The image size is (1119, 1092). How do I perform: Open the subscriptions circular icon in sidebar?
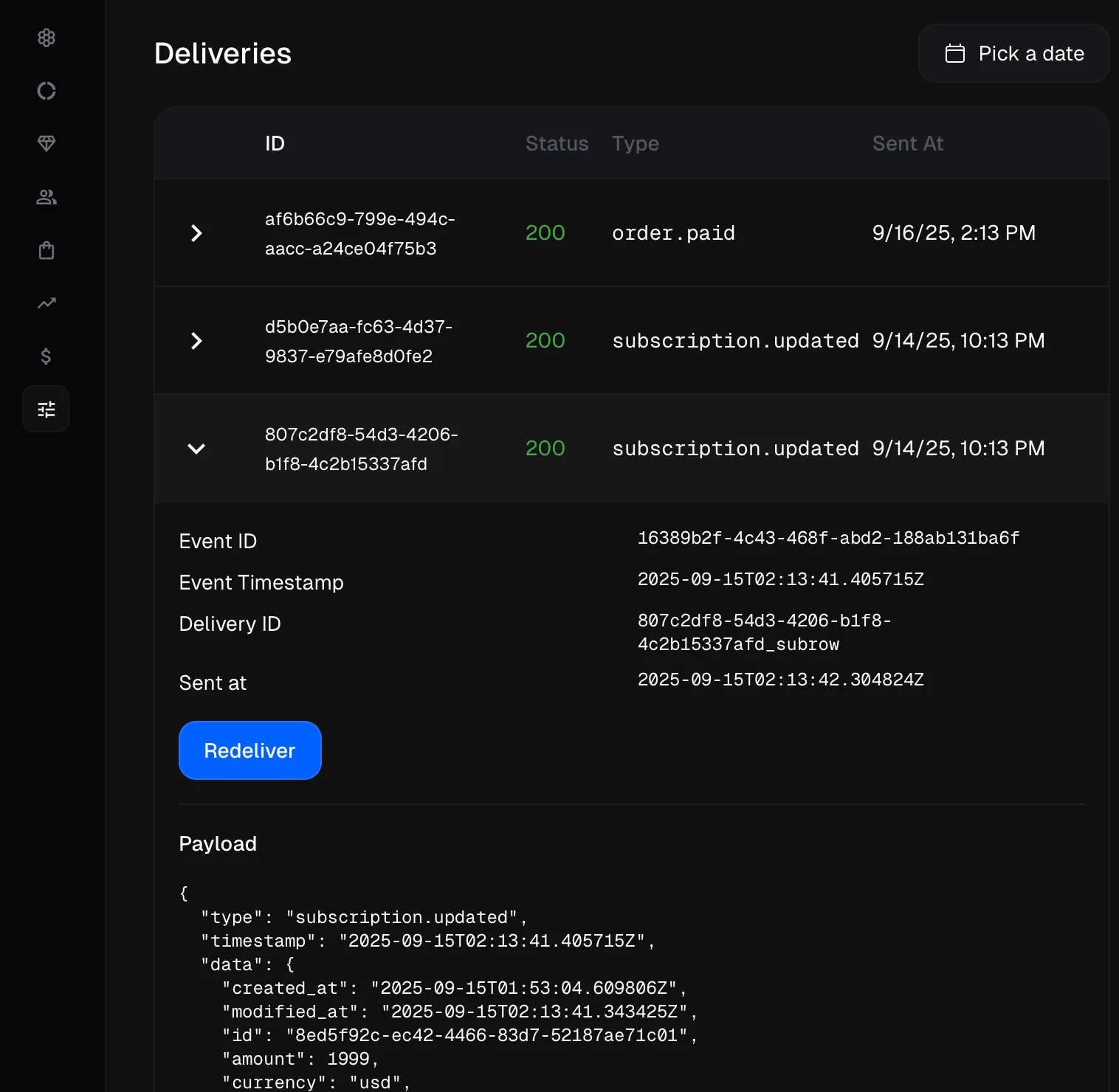click(46, 91)
